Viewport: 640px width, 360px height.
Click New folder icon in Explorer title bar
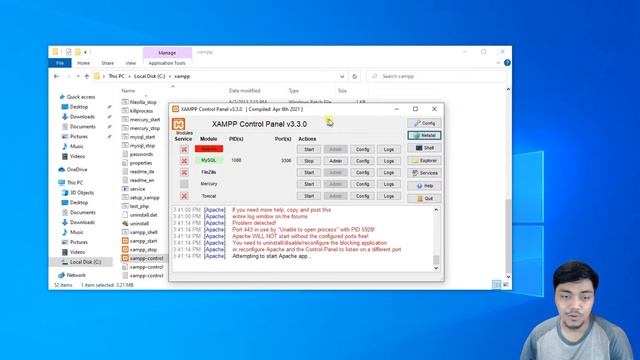(x=78, y=52)
